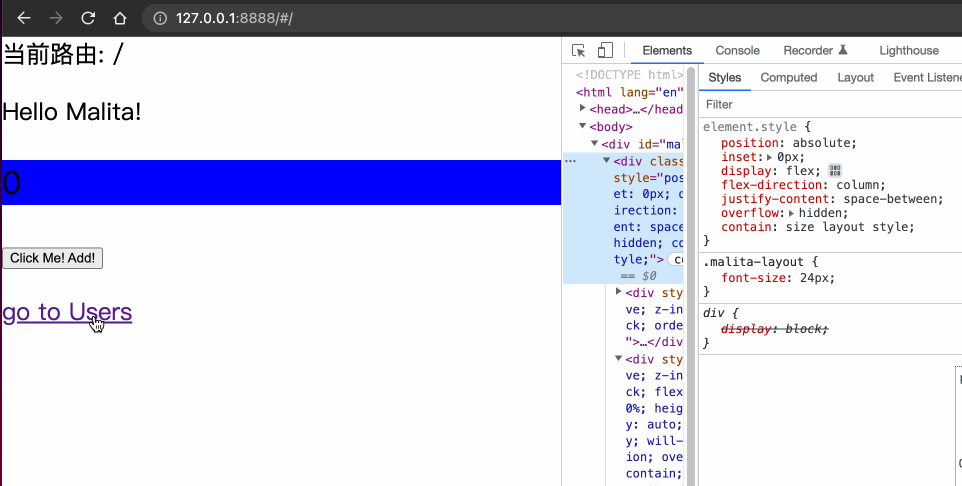Screen dimensions: 962x486
Task: Collapse the selected div class node
Action: click(606, 160)
